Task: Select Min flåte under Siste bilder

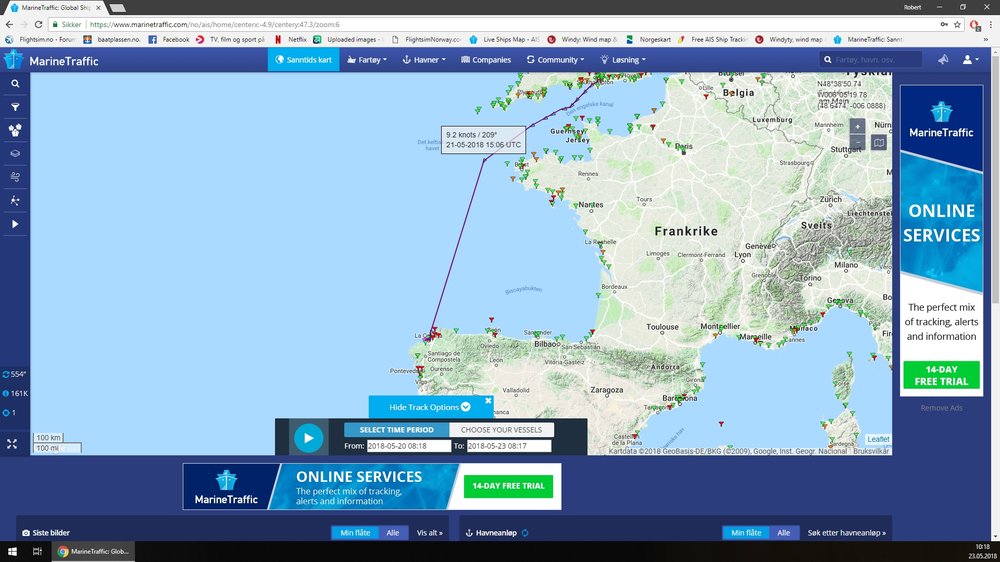Action: click(x=355, y=533)
